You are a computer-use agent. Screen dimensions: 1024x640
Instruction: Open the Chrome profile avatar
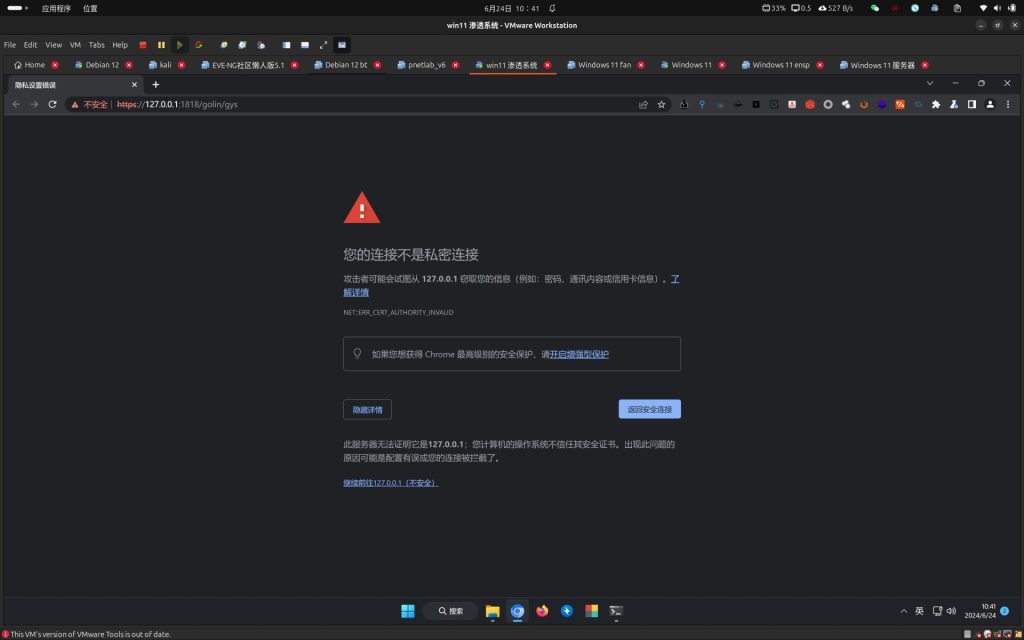point(989,104)
